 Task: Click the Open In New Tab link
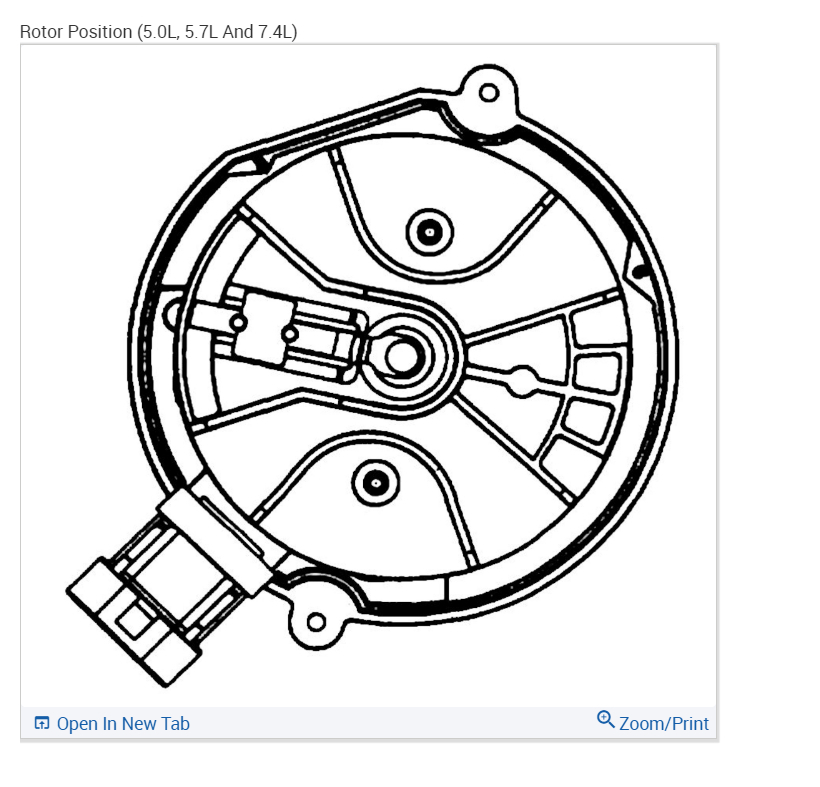(x=111, y=724)
